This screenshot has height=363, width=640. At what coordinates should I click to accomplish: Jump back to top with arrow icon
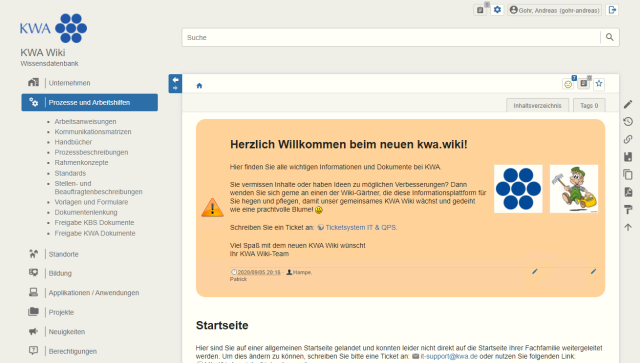click(x=628, y=227)
